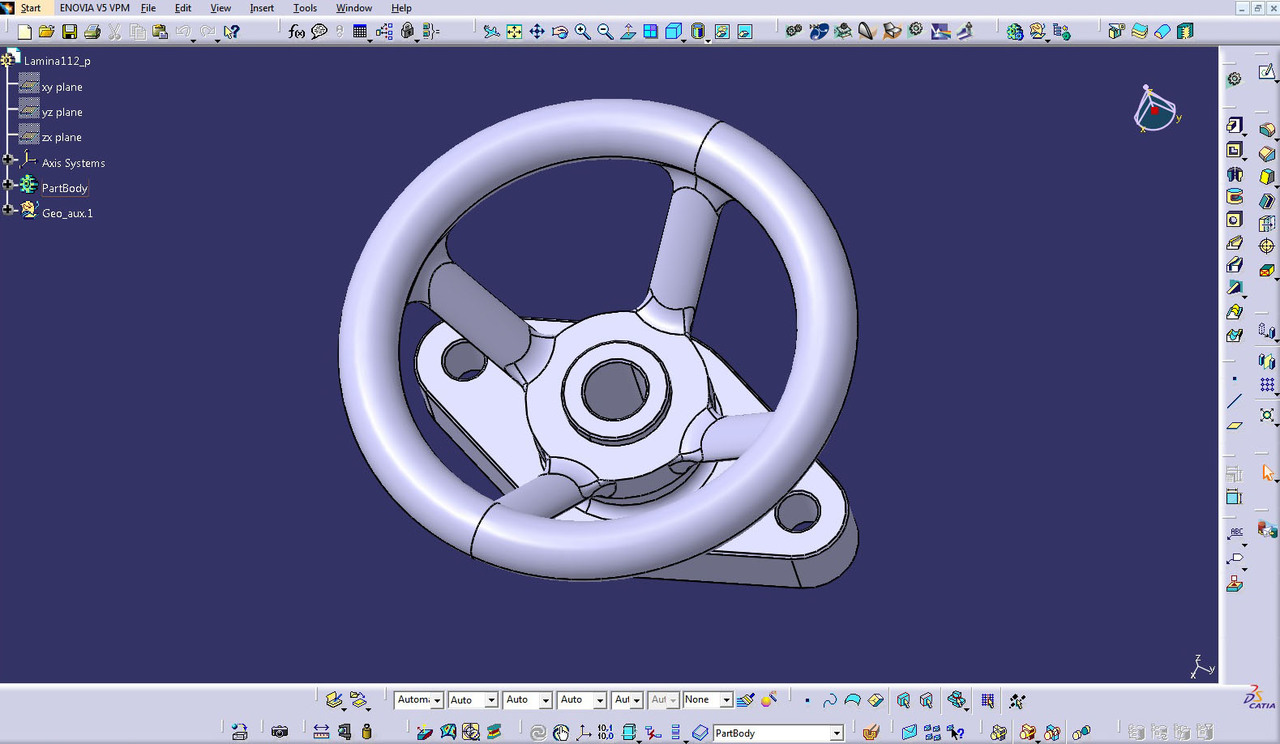
Task: Open the Window menu
Action: (x=354, y=8)
